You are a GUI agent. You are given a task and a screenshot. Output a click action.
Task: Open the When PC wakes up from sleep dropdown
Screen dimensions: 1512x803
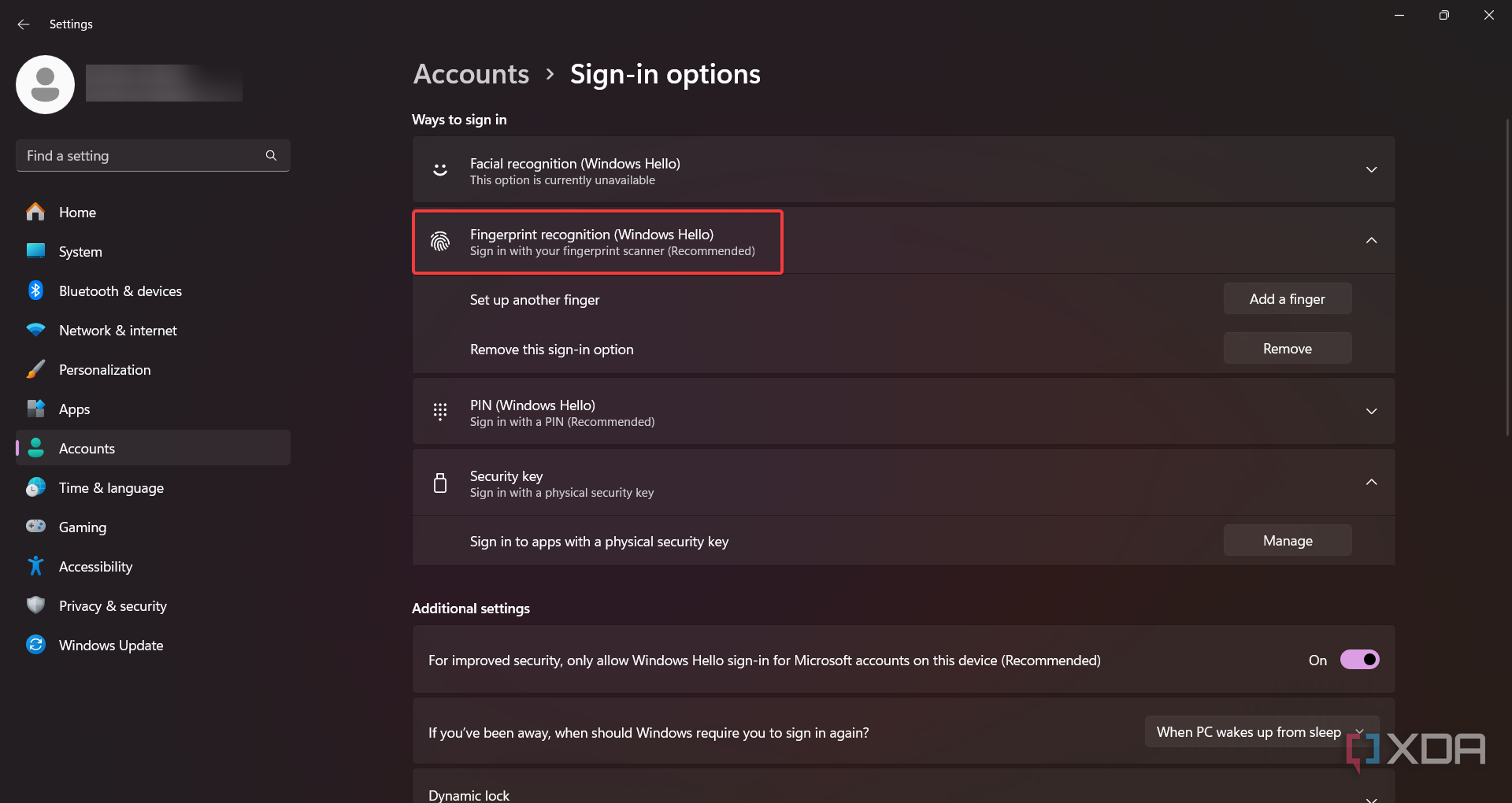[x=1262, y=732]
